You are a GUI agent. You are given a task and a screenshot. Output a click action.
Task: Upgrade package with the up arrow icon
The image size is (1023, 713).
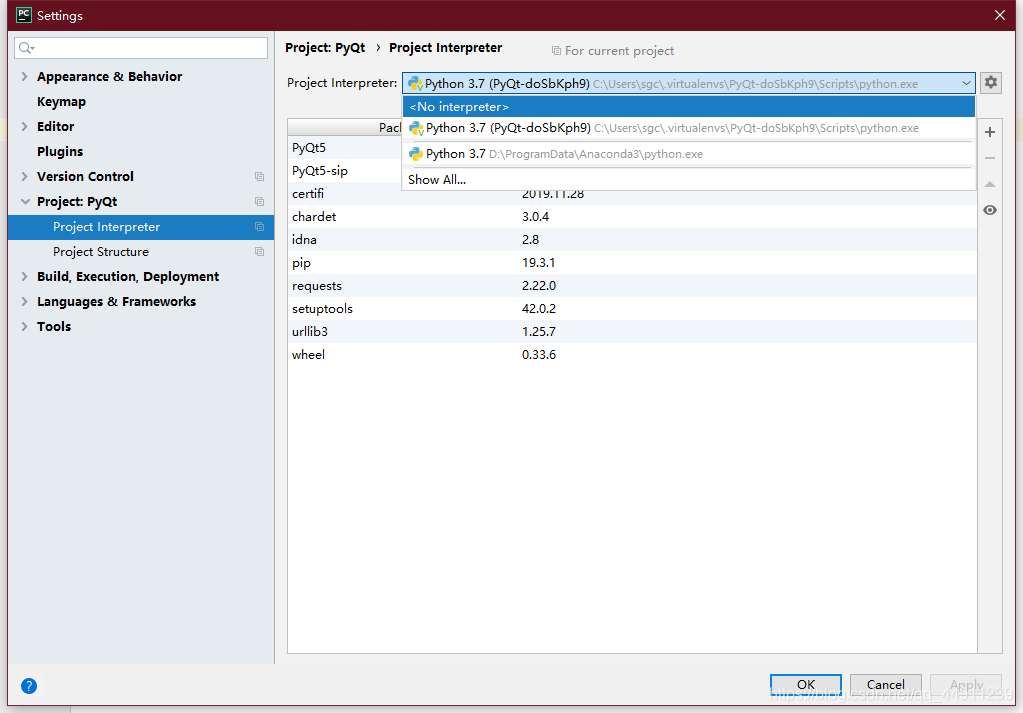[x=990, y=185]
